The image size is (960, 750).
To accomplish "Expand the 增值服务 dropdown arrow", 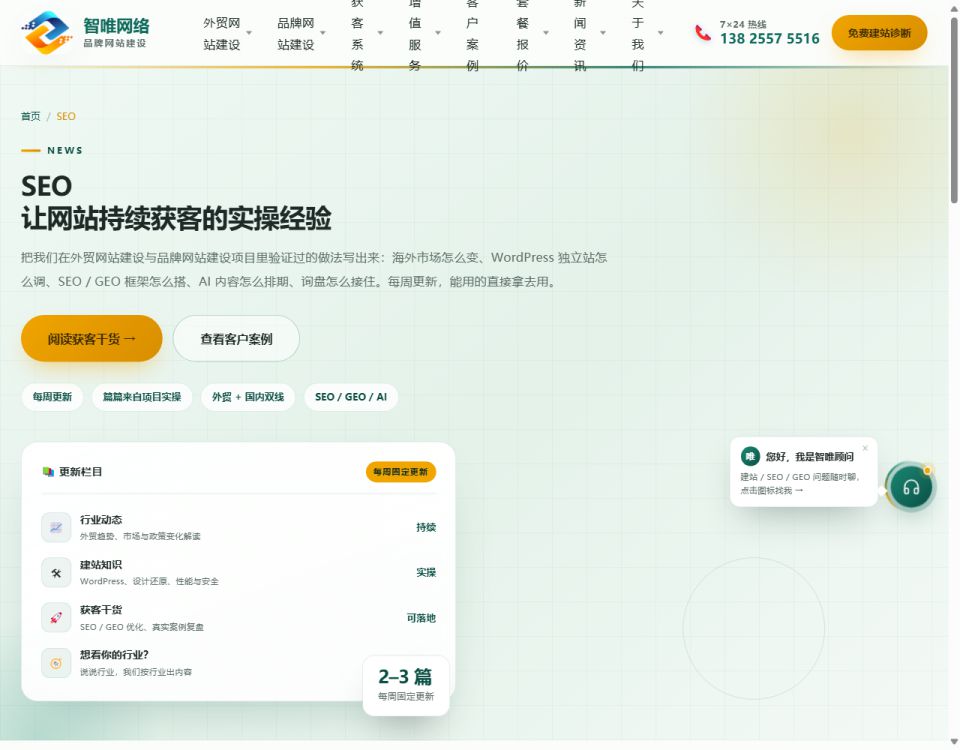I will [438, 32].
